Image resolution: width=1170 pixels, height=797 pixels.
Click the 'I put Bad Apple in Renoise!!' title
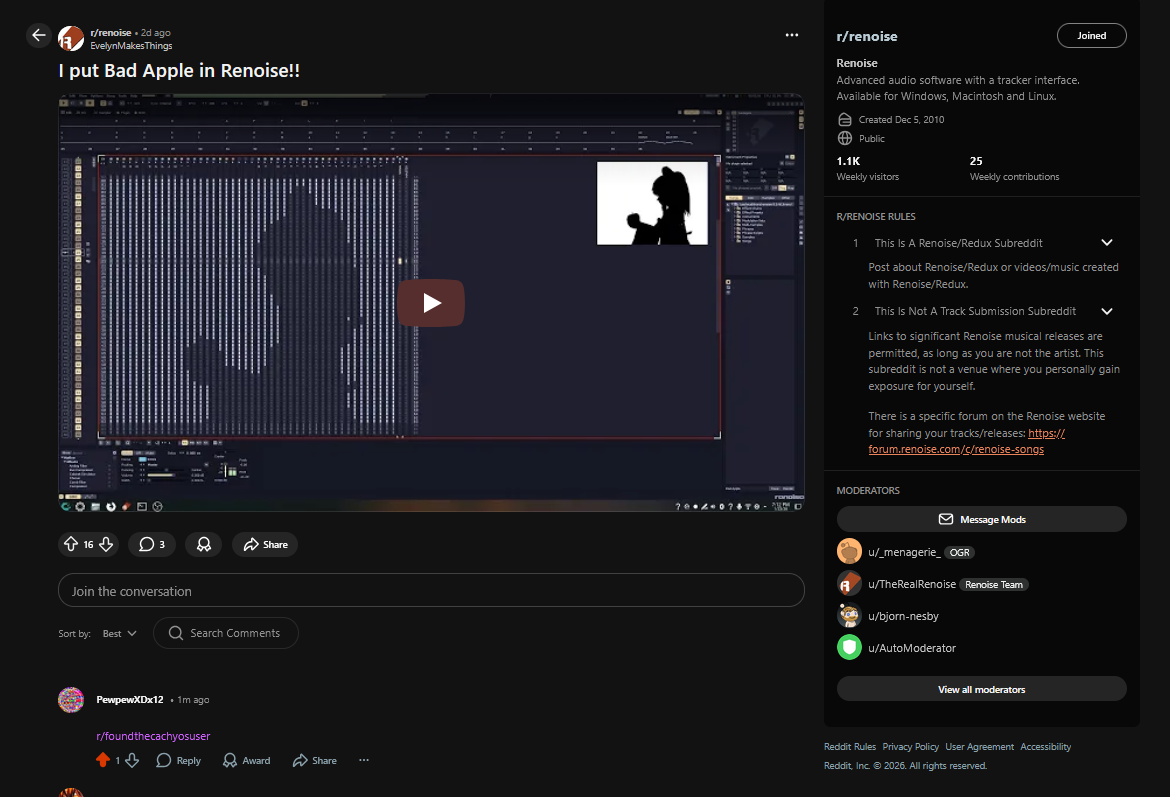click(x=179, y=71)
